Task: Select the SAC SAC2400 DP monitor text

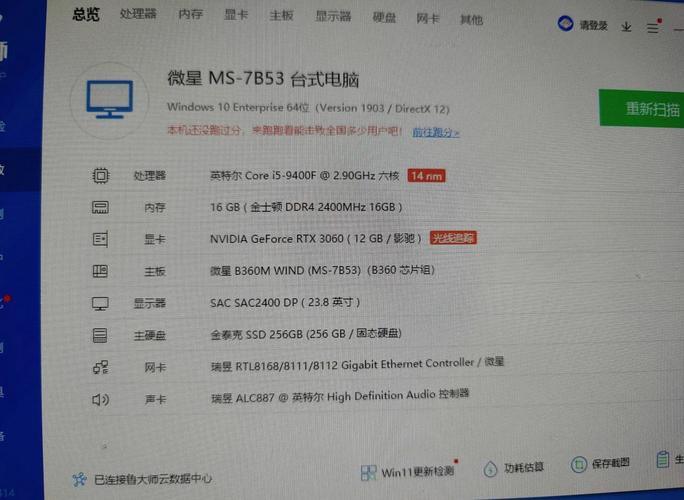Action: coord(285,302)
